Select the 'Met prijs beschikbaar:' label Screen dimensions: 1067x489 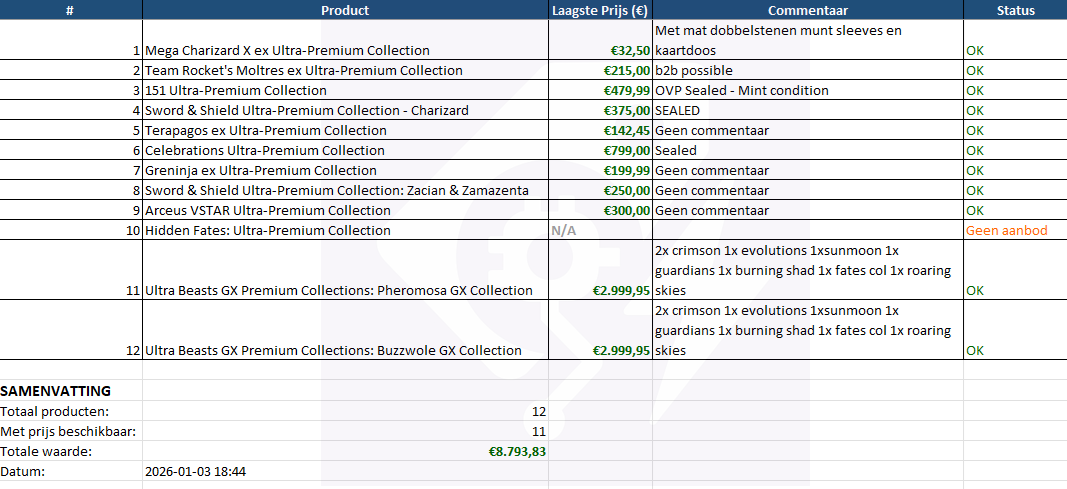tap(68, 431)
